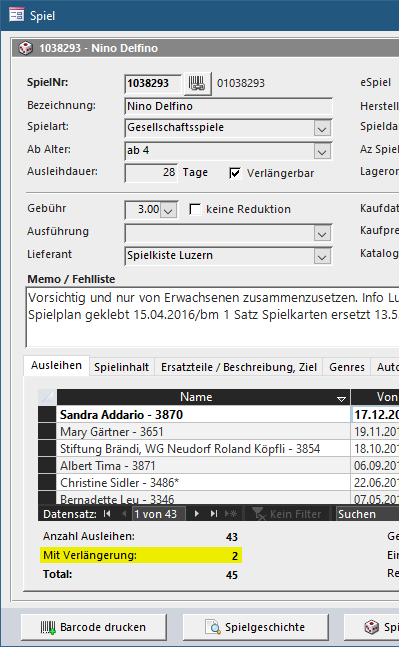Screen dimensions: 399x647
Task: Click the Spielgeschichte button
Action: click(x=256, y=627)
